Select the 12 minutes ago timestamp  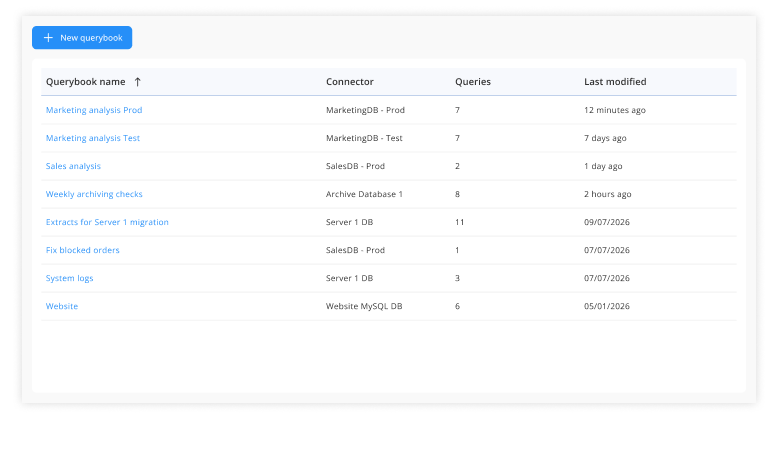click(615, 110)
